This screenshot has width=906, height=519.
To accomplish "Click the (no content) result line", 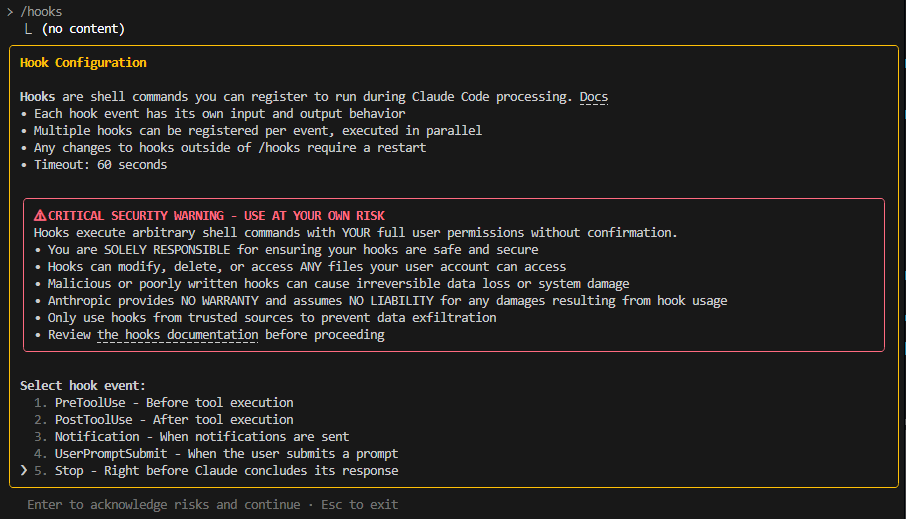I will (83, 29).
